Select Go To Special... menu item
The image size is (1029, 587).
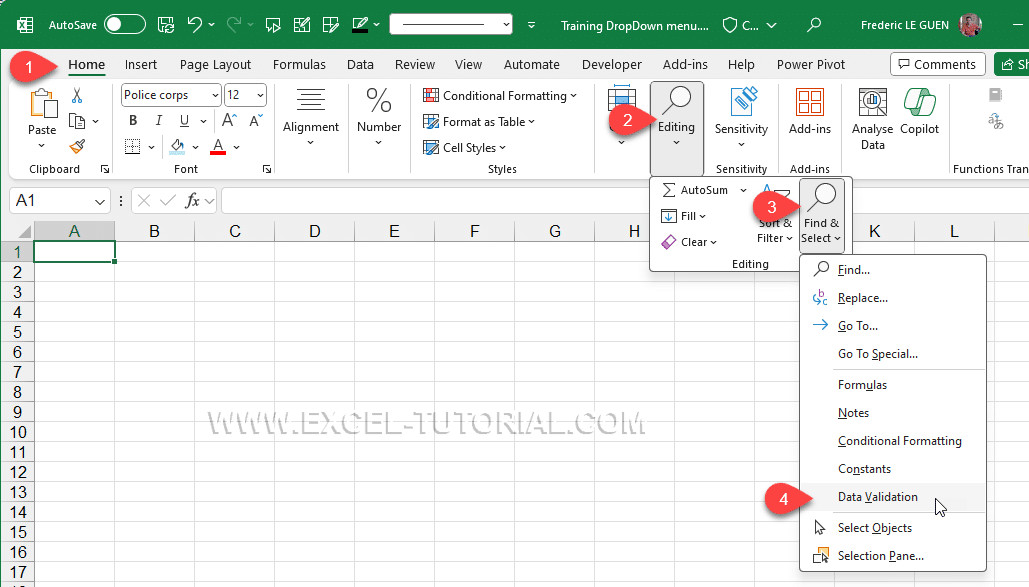pos(892,354)
